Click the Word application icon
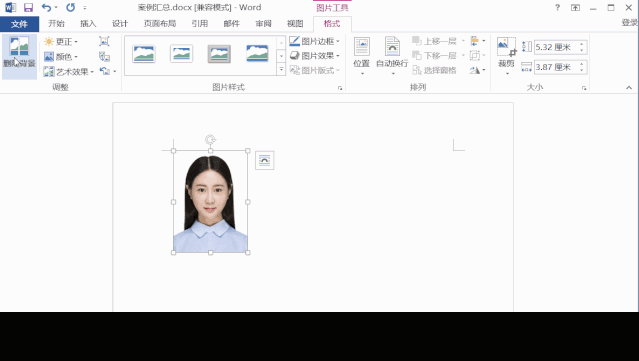The image size is (639, 361). pyautogui.click(x=10, y=7)
